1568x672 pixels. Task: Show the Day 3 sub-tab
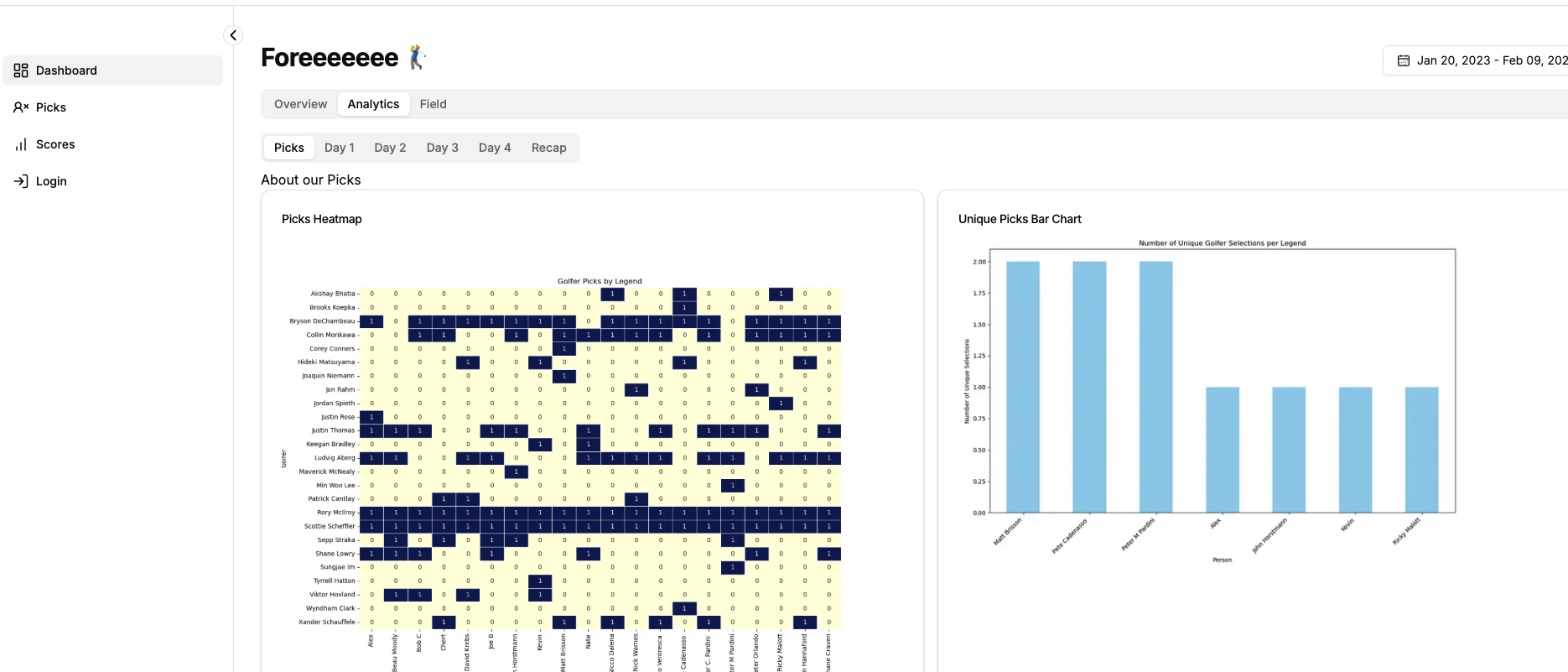pos(442,148)
